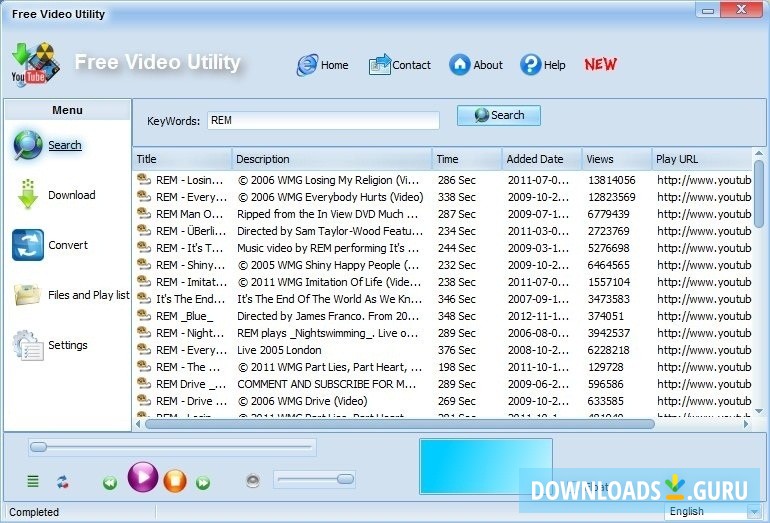Click the horizontal scrollbar thumb

pyautogui.click(x=400, y=424)
